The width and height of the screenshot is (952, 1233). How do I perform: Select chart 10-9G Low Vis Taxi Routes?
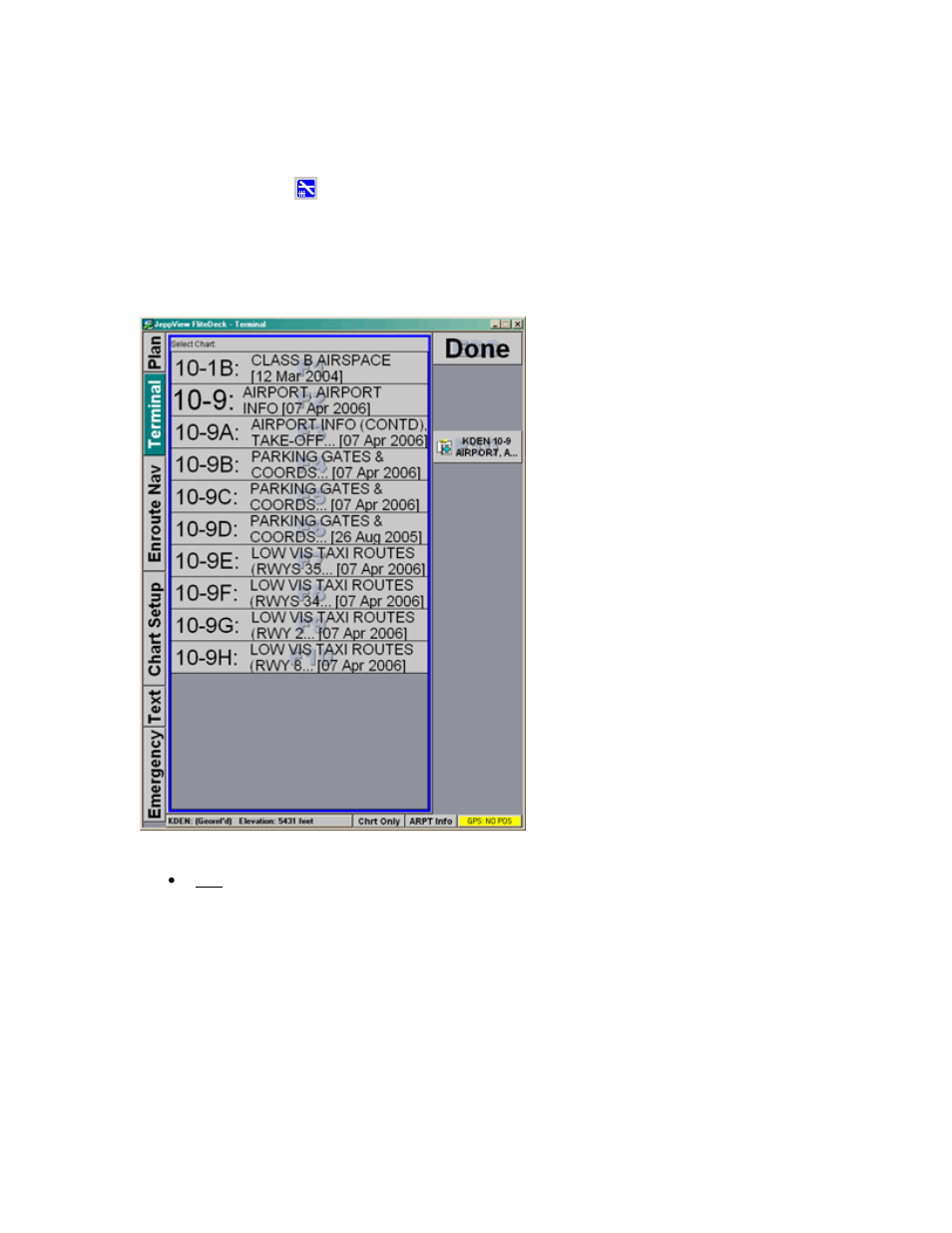click(x=299, y=625)
